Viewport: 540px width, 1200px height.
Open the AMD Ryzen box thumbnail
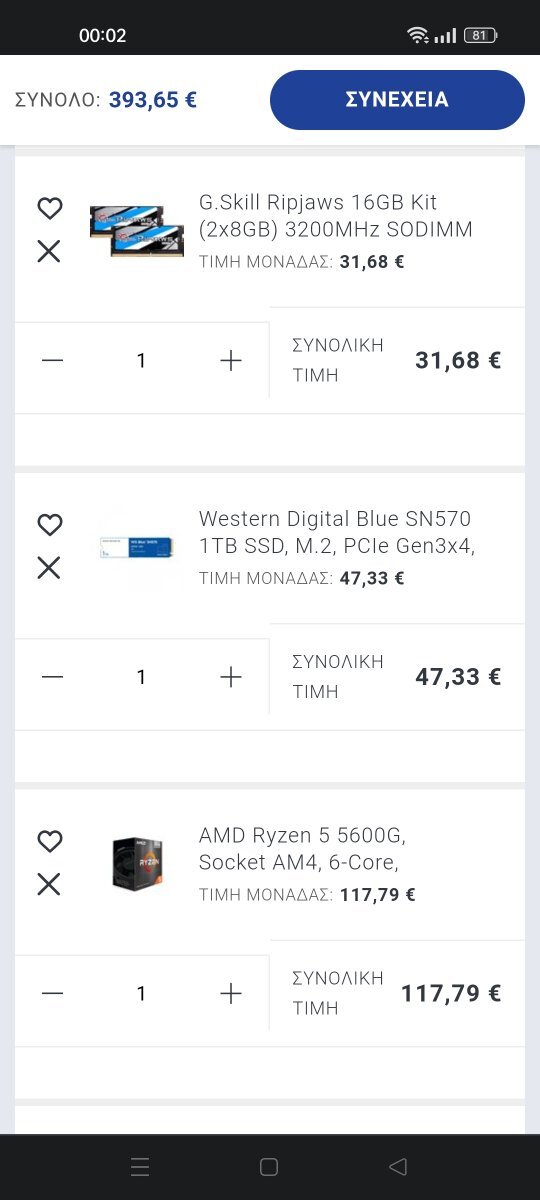point(138,864)
